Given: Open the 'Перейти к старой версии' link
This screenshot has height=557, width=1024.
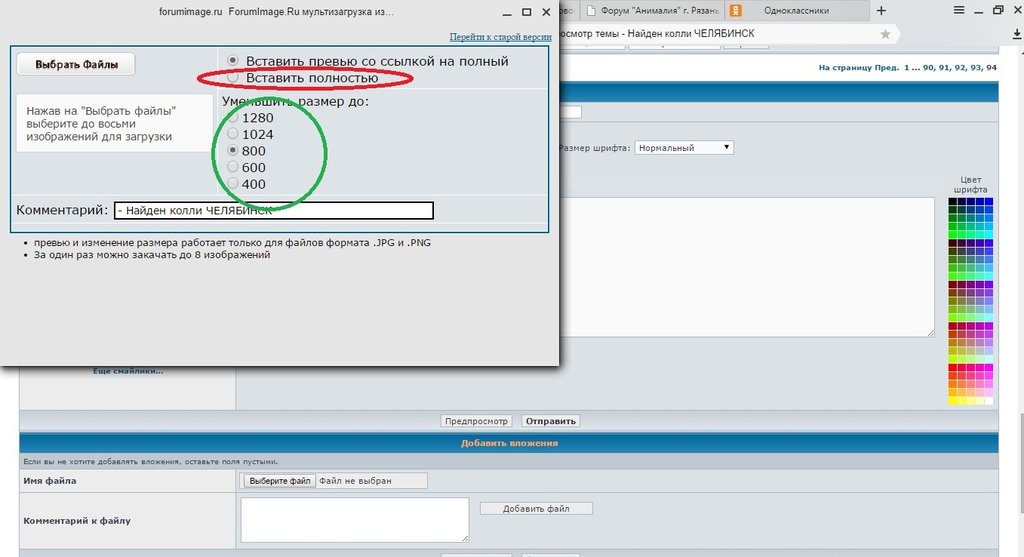Looking at the screenshot, I should click(500, 37).
